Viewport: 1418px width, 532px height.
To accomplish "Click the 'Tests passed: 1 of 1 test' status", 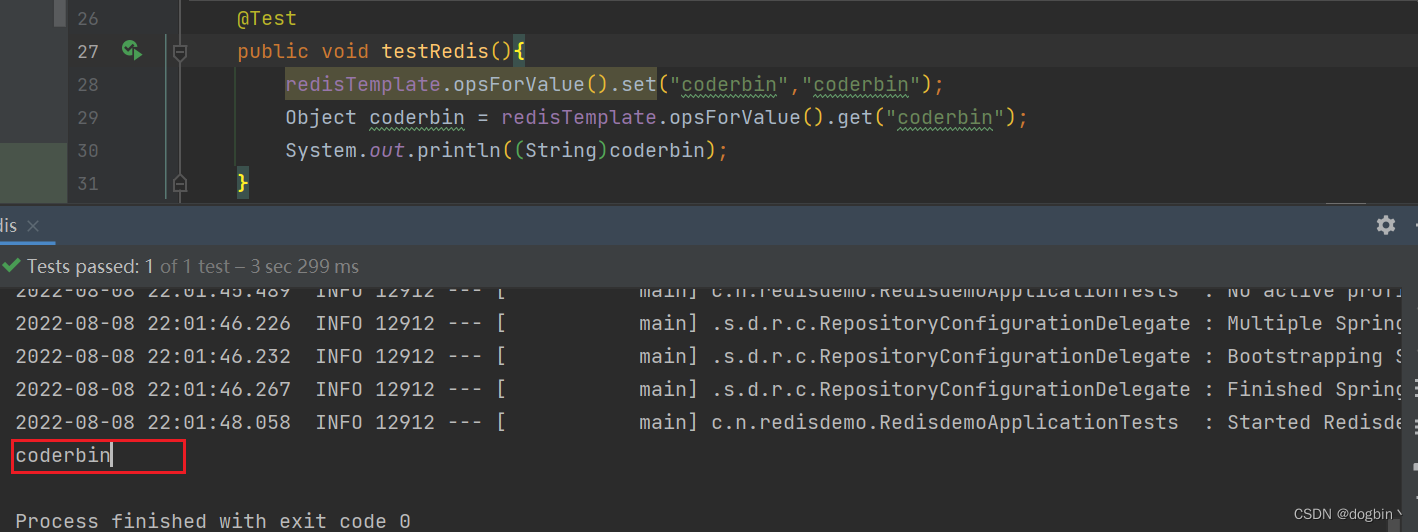I will 193,267.
